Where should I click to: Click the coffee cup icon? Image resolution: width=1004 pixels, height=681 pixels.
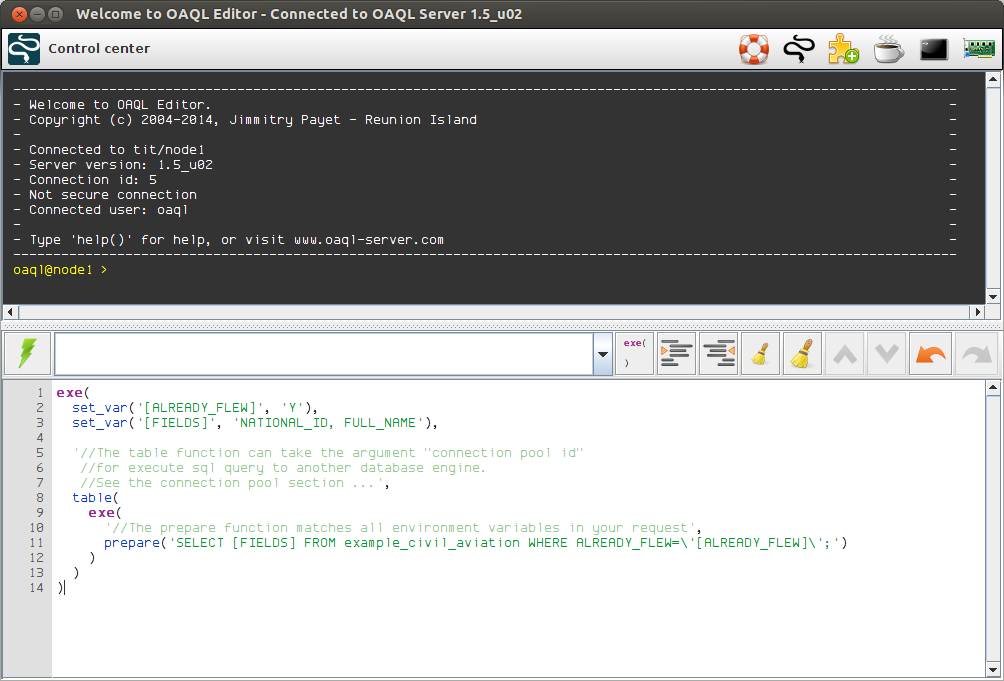(888, 49)
